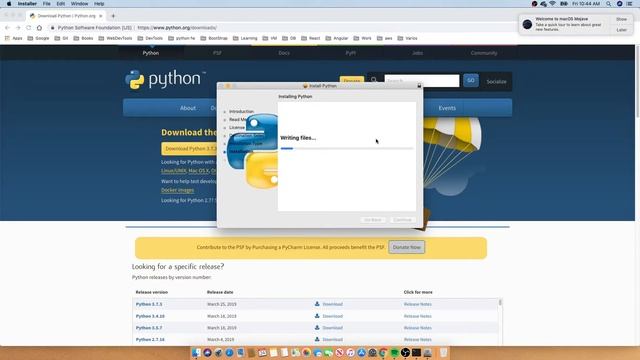Click the Spotlight search magnifier in menu bar
640x360 pixels.
click(608, 4)
